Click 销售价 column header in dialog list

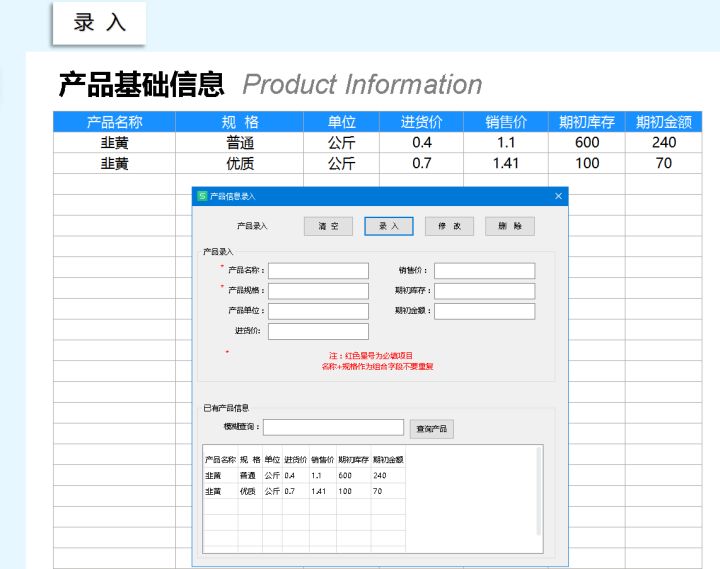click(322, 460)
